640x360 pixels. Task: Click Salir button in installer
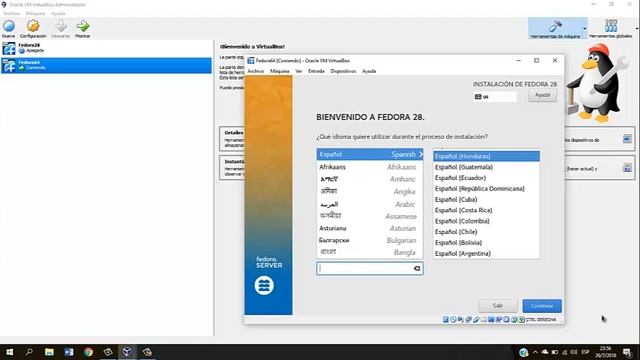(x=498, y=306)
